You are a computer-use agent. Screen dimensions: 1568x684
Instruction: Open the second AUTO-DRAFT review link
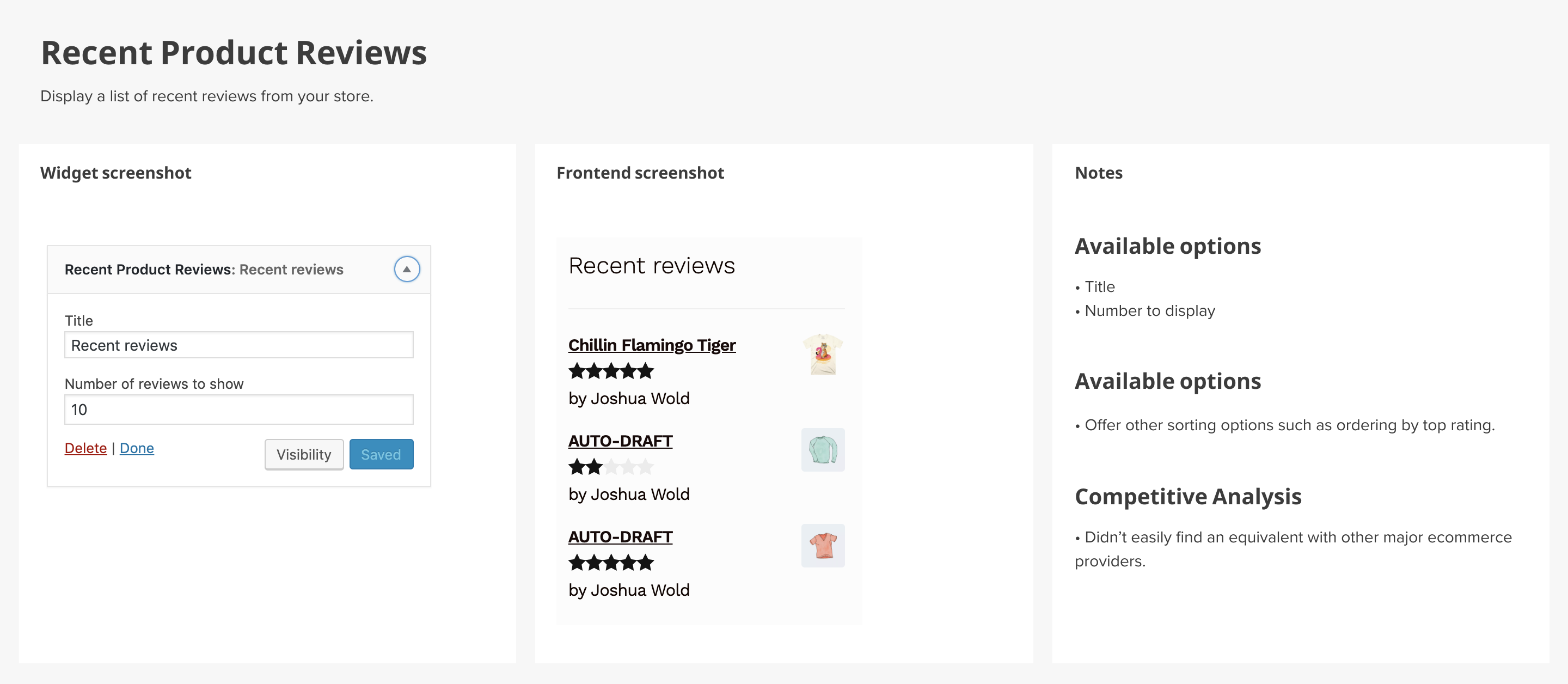click(x=620, y=537)
